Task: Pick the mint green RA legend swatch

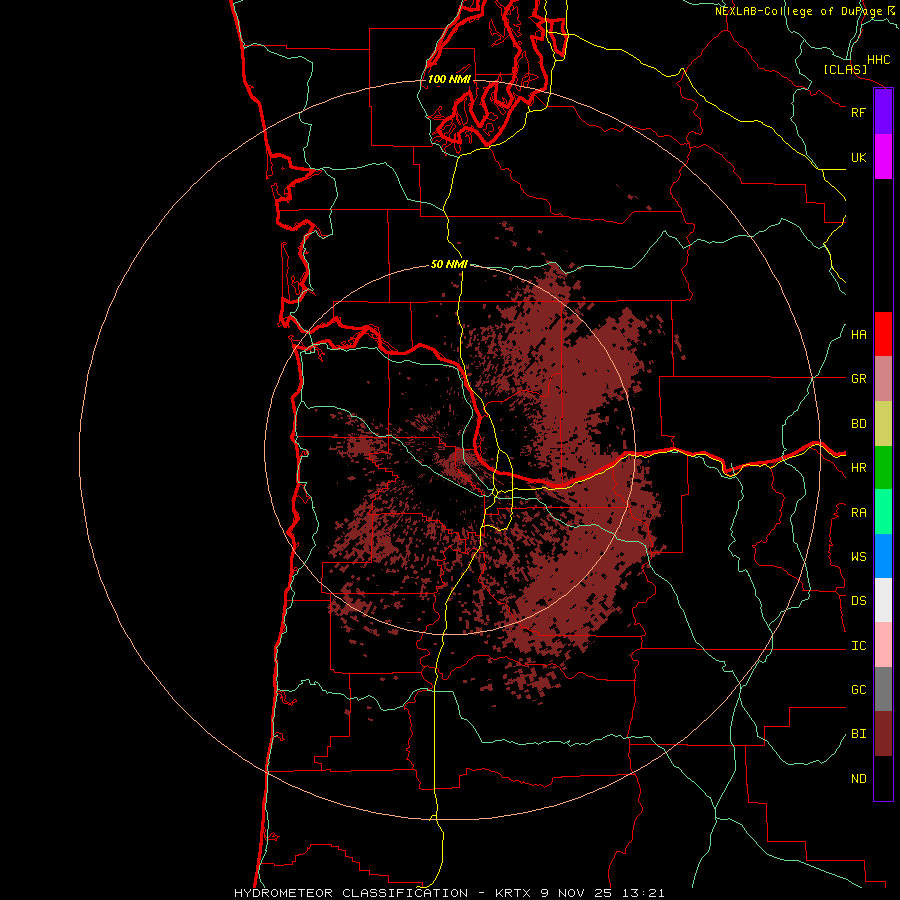Action: pyautogui.click(x=883, y=512)
